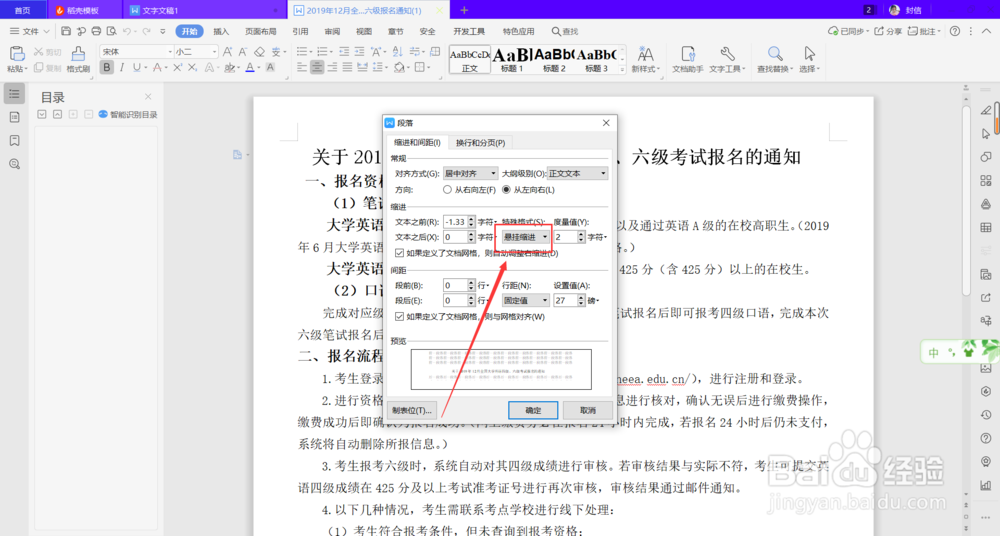
Task: Click the 取消 button in dialog
Action: (587, 410)
